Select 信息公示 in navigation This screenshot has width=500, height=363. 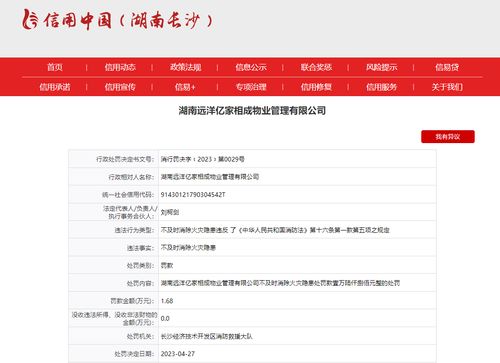[251, 67]
